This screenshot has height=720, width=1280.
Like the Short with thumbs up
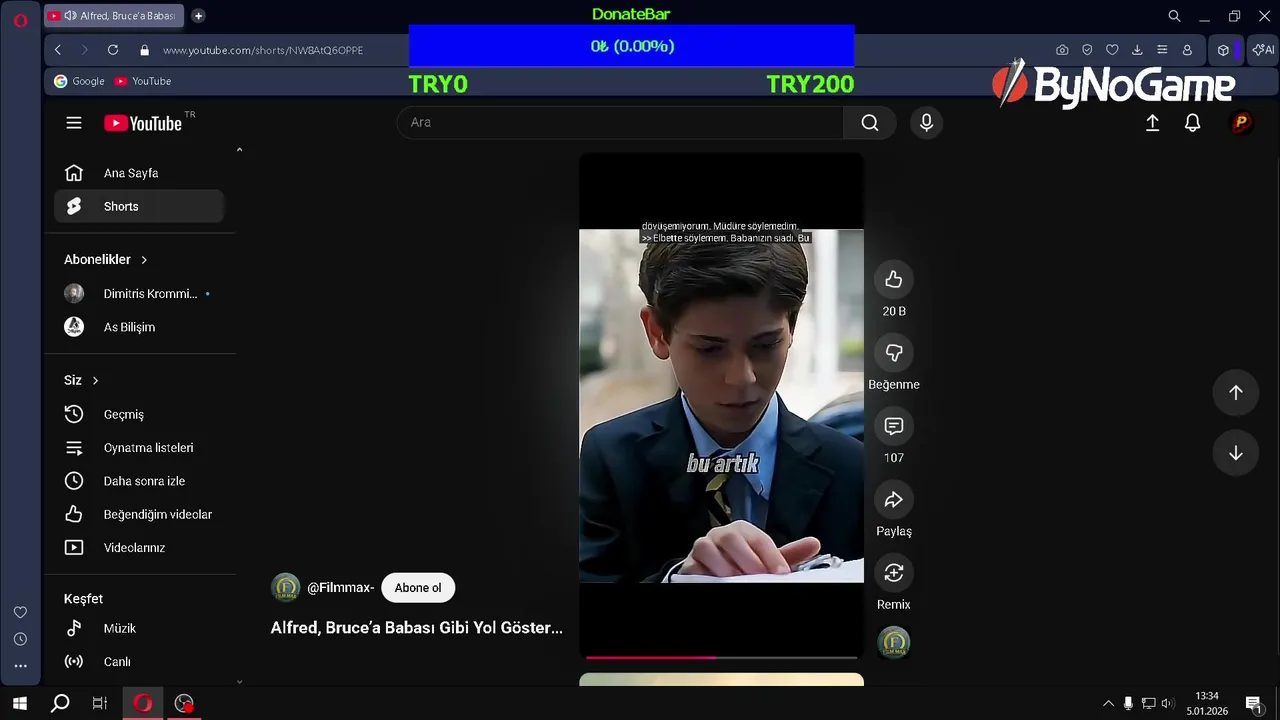[894, 280]
